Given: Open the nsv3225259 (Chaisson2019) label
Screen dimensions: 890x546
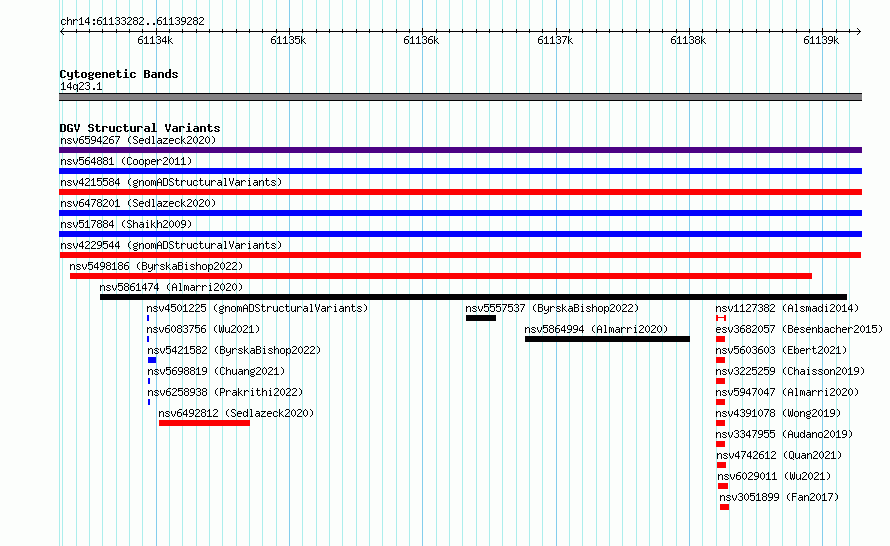Looking at the screenshot, I should [x=790, y=371].
